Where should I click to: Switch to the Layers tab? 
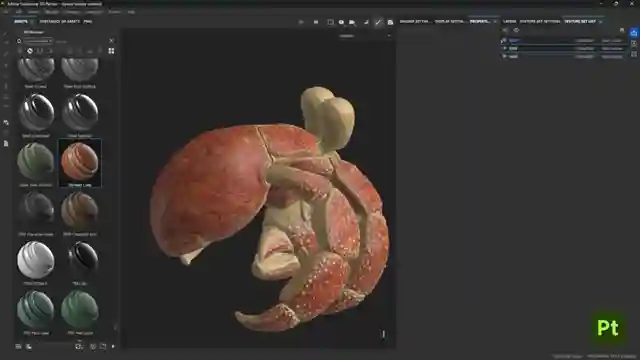click(509, 21)
